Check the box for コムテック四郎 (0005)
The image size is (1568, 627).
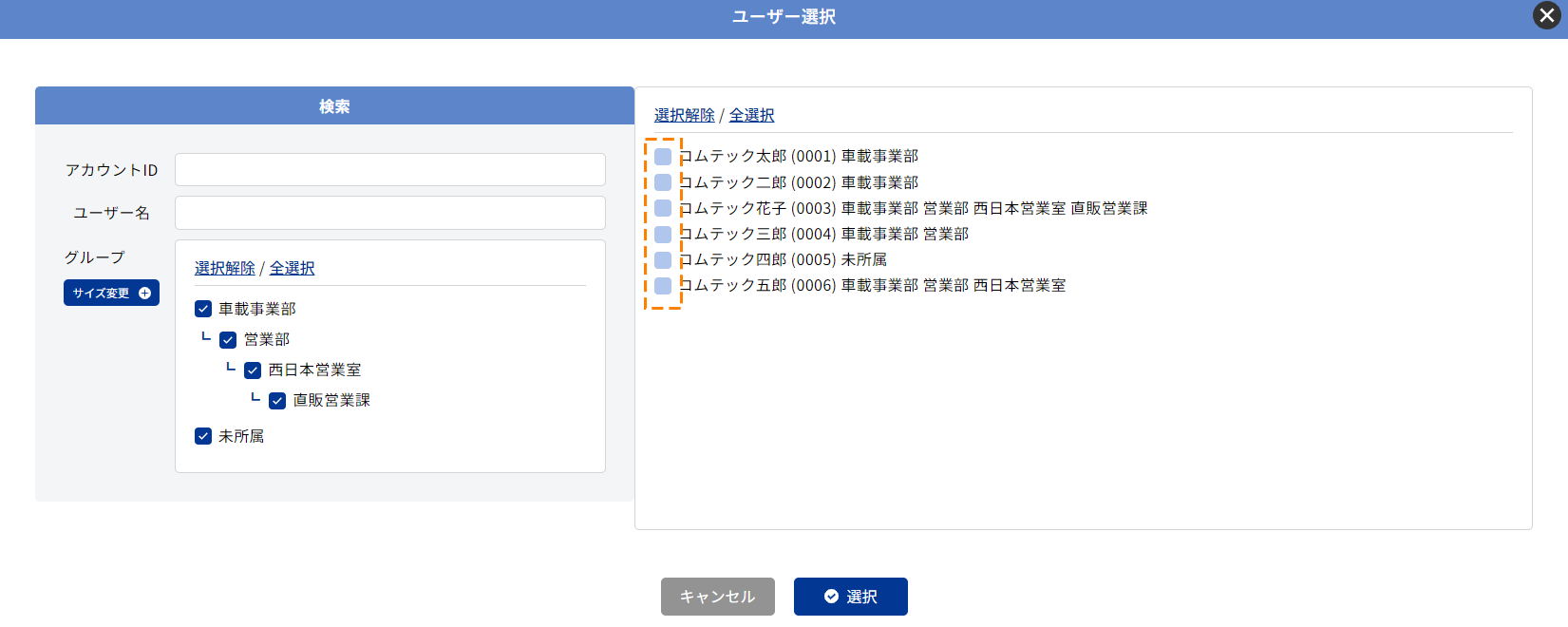(663, 260)
